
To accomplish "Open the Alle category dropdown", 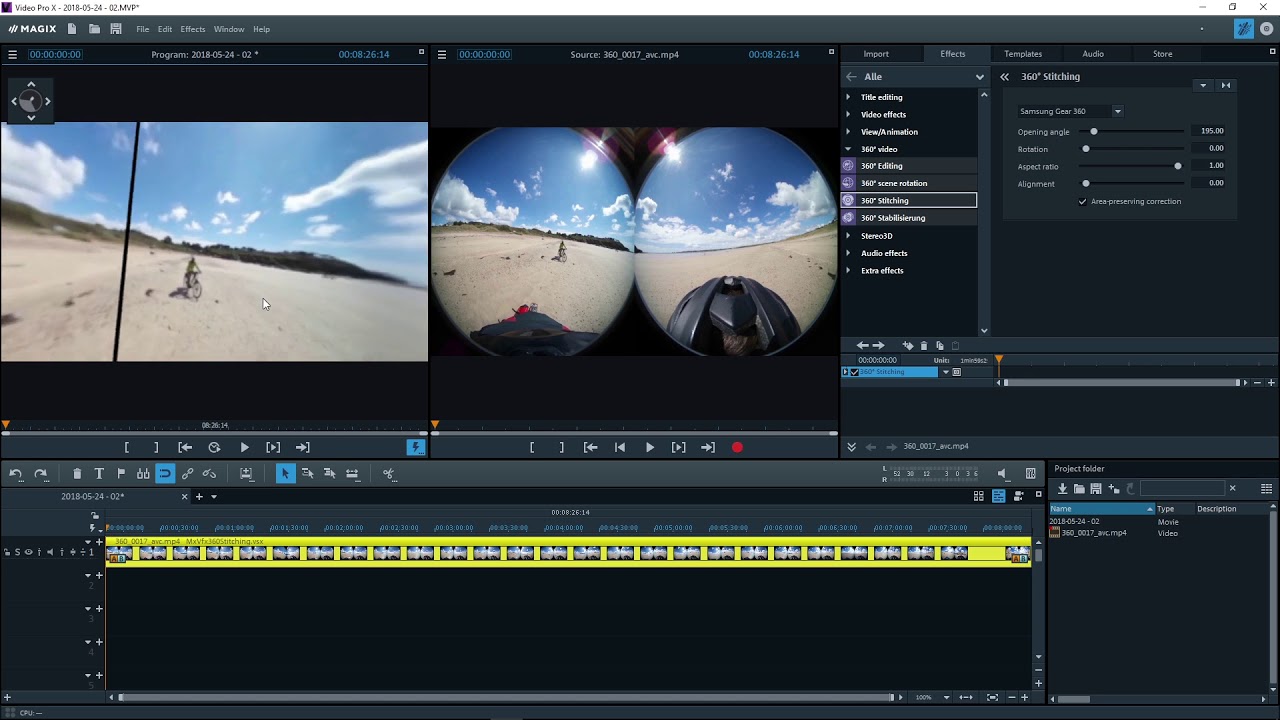I will tap(979, 76).
